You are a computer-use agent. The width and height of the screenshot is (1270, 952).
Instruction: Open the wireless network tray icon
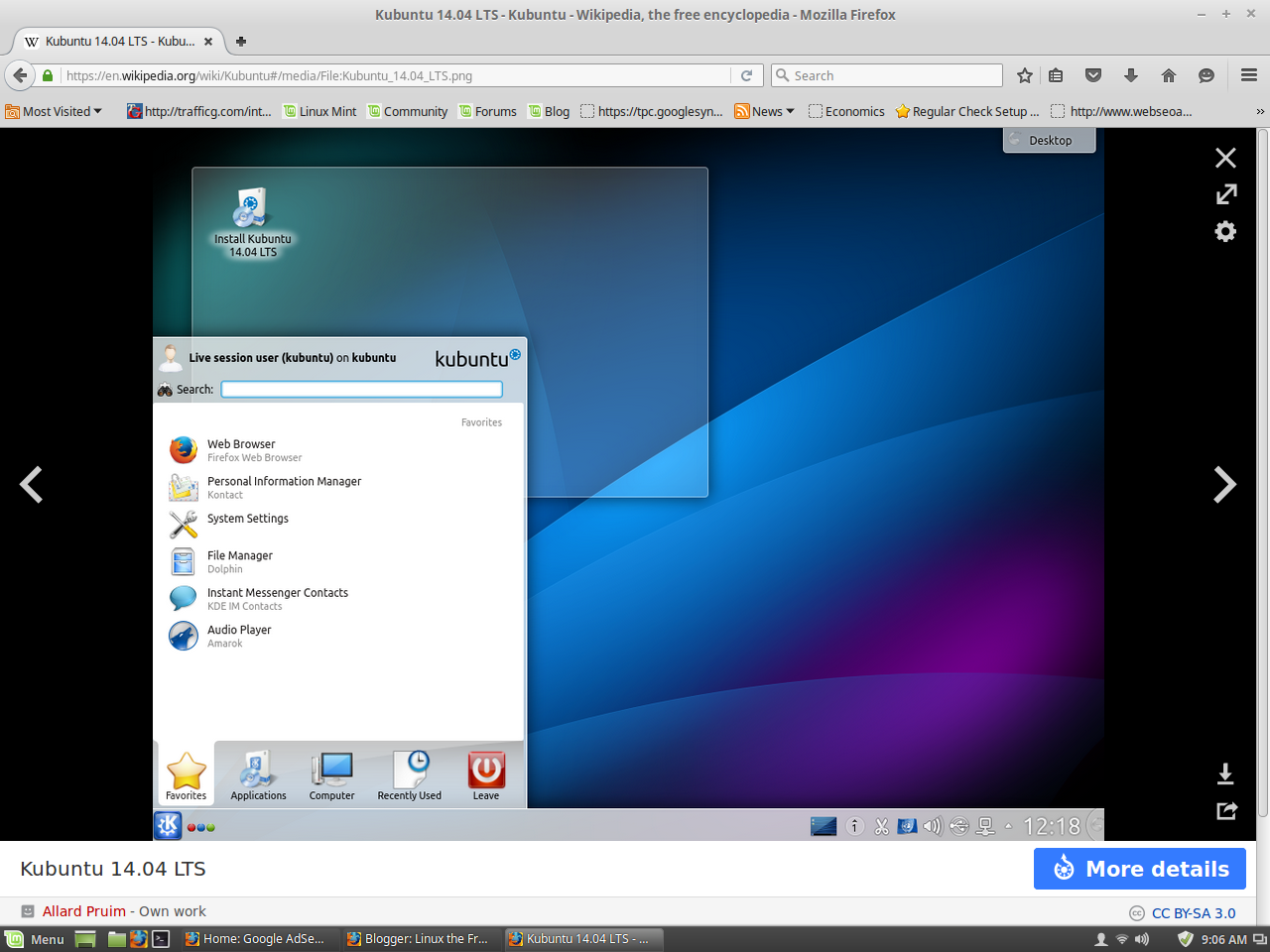(1121, 939)
